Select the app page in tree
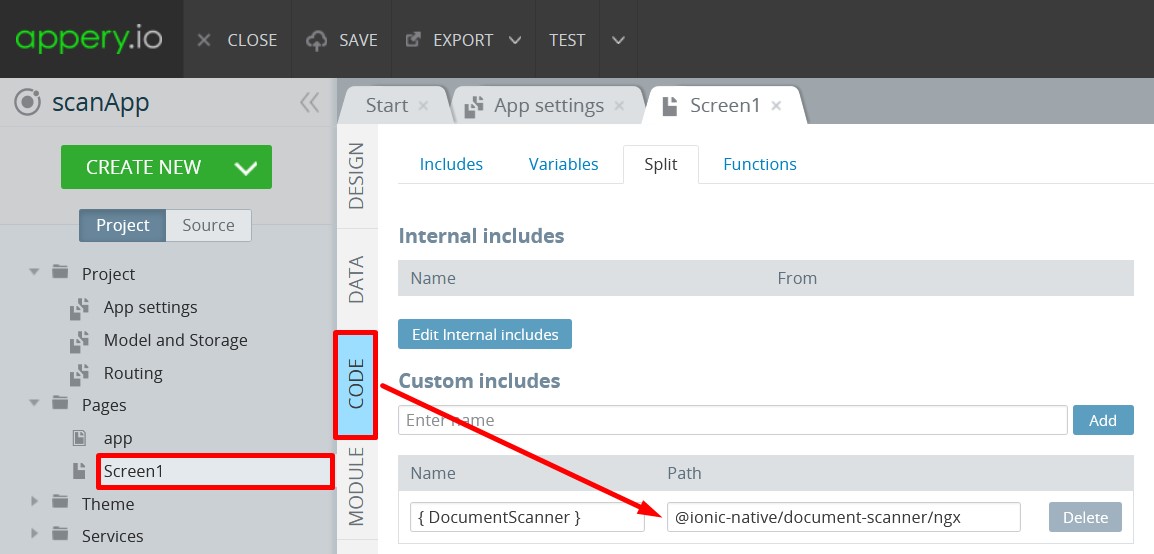 tap(118, 438)
